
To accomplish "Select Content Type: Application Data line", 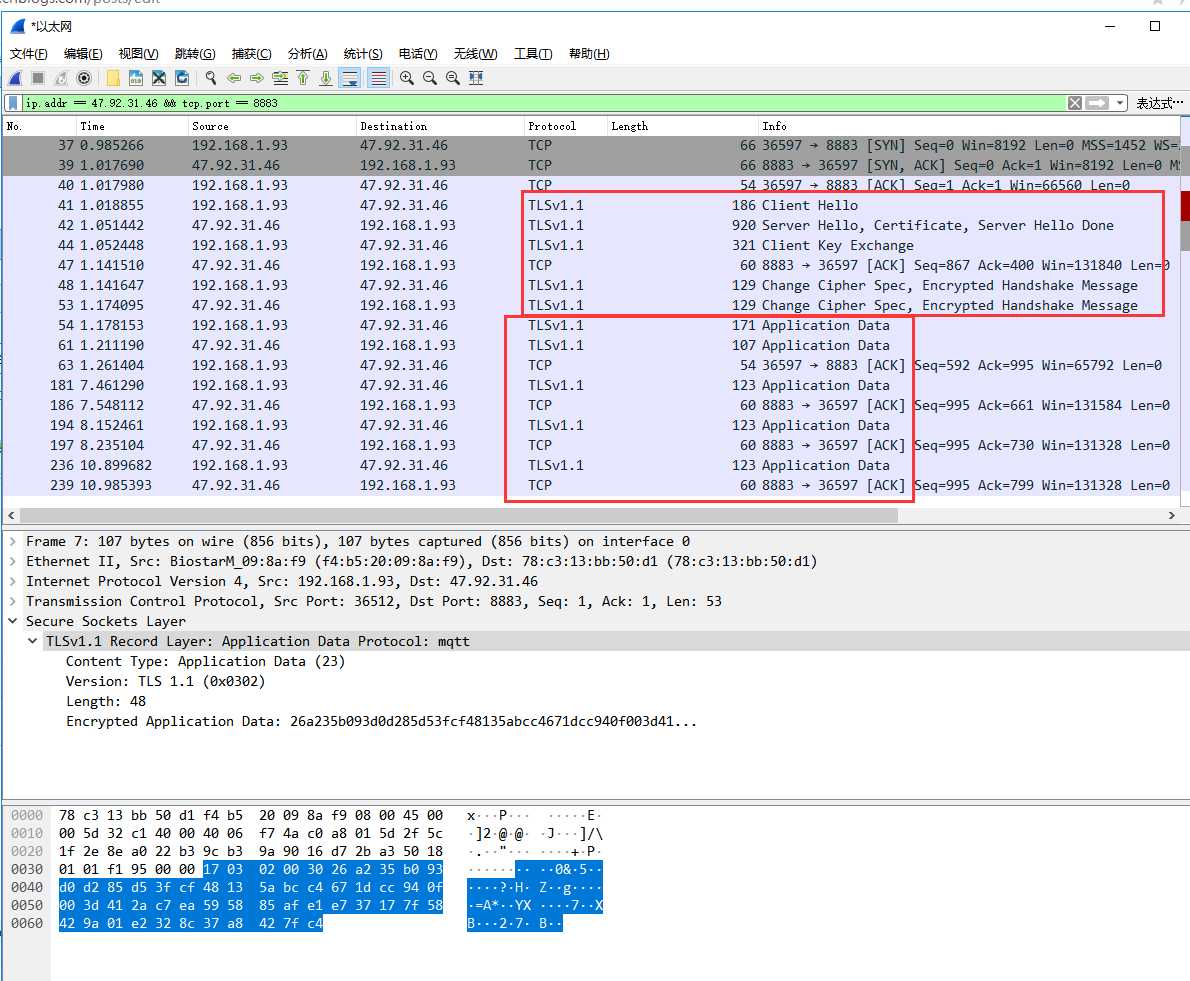I will tap(205, 662).
